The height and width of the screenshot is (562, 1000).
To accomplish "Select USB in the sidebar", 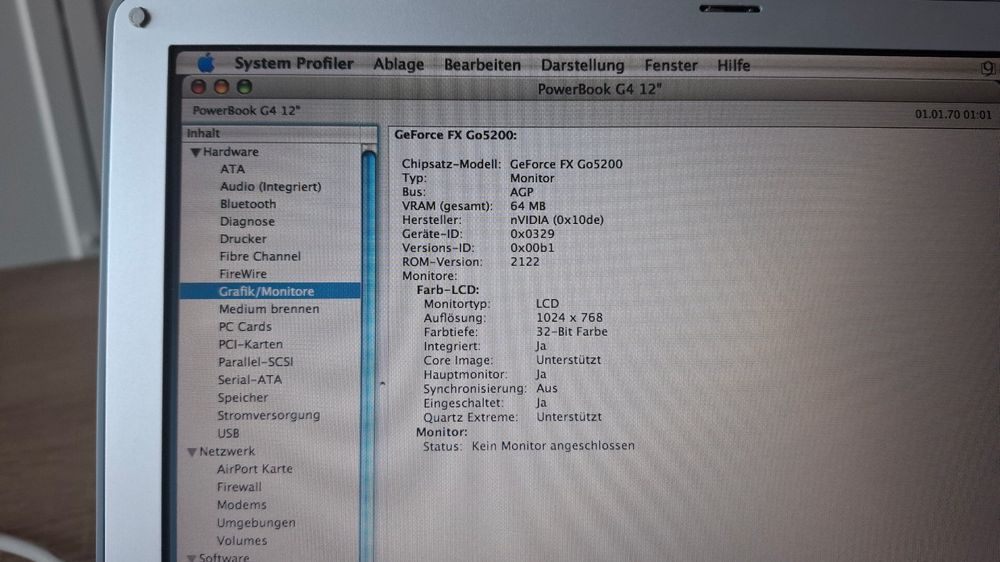I will pyautogui.click(x=228, y=433).
